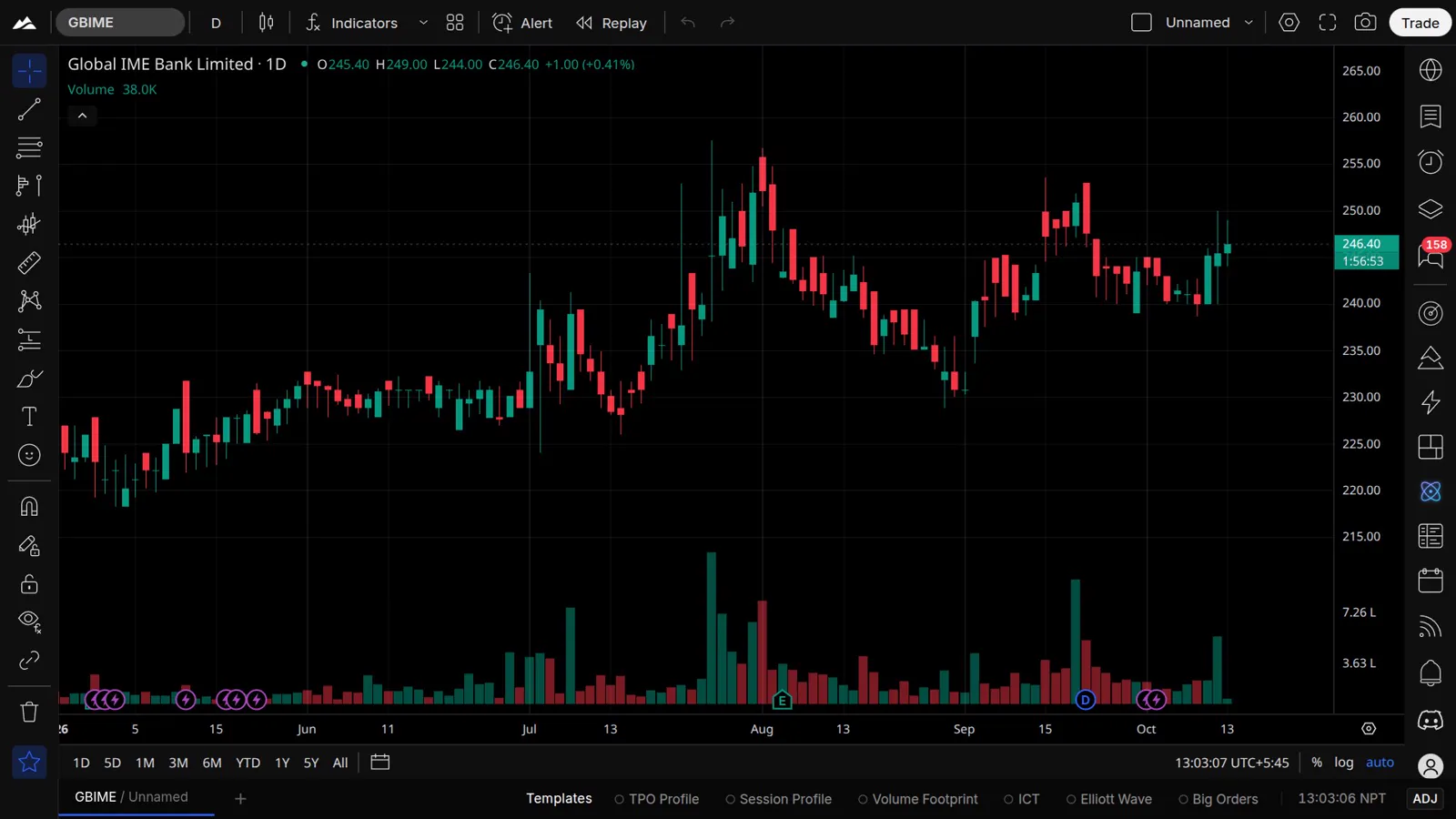Viewport: 1456px width, 819px height.
Task: Open the GBIME symbol search field
Action: [x=120, y=23]
